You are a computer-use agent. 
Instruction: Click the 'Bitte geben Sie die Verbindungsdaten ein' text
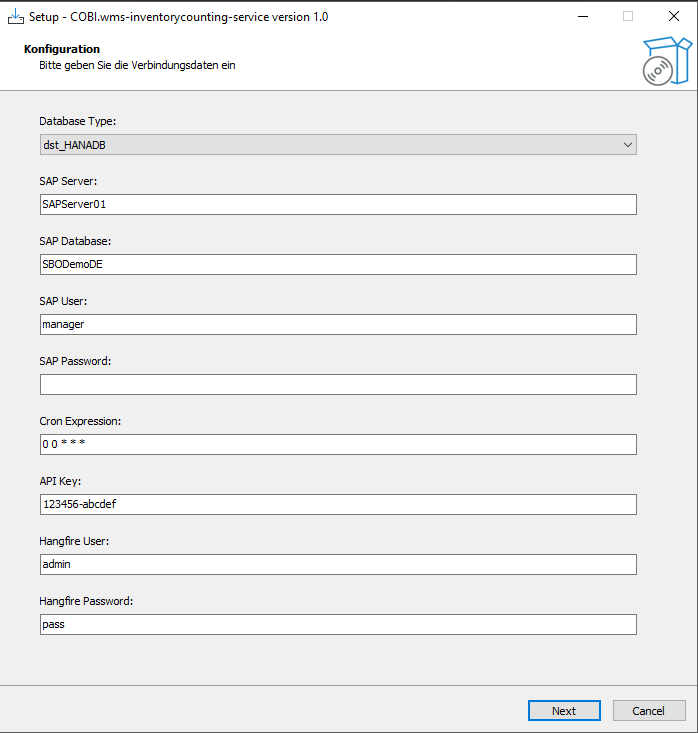tap(137, 65)
